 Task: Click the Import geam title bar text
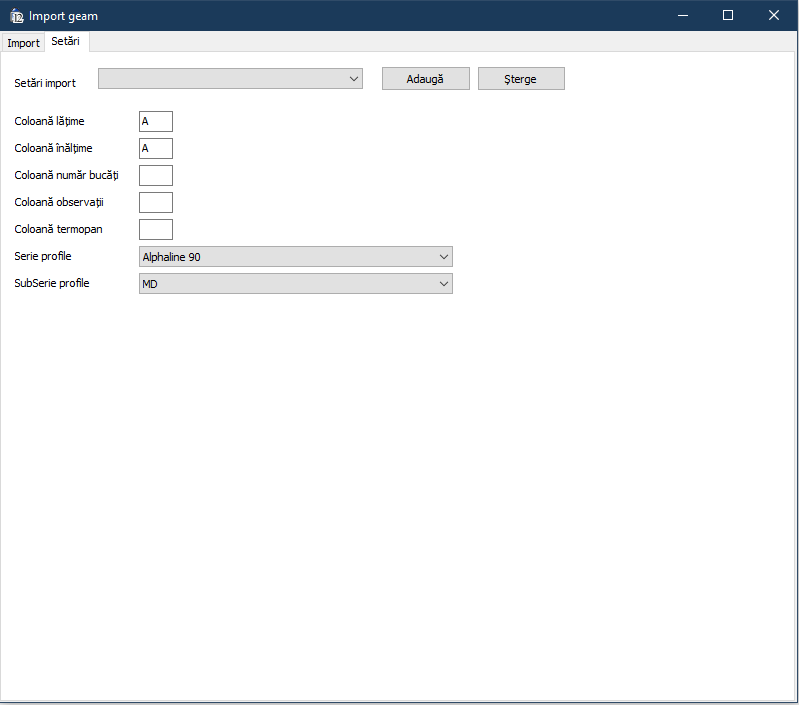[63, 16]
